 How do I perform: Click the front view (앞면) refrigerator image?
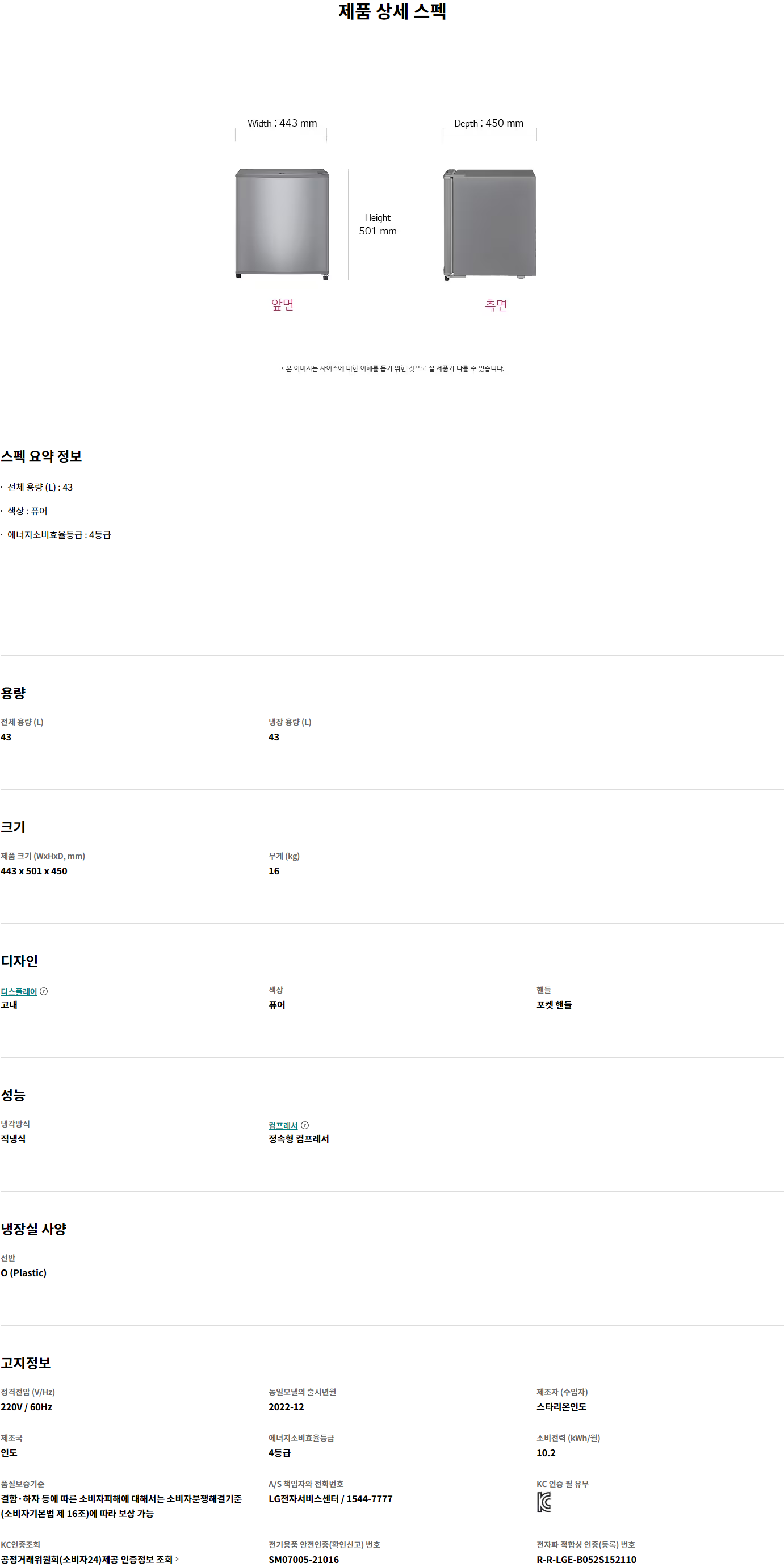[282, 224]
